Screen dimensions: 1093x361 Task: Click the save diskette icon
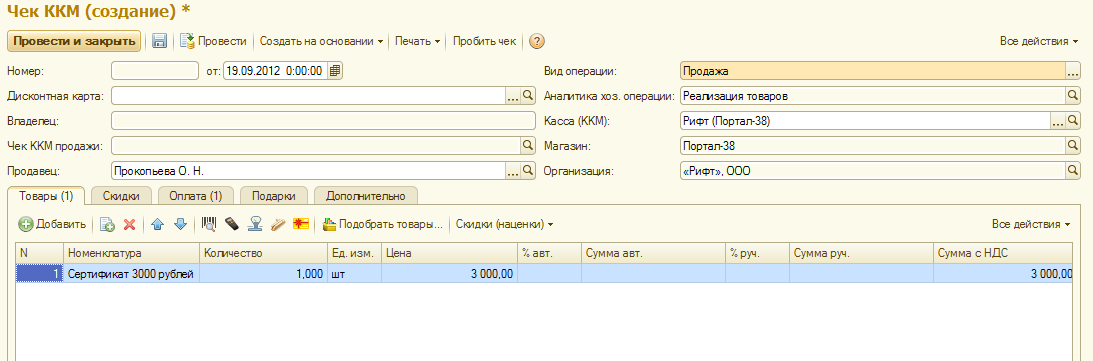tap(160, 41)
